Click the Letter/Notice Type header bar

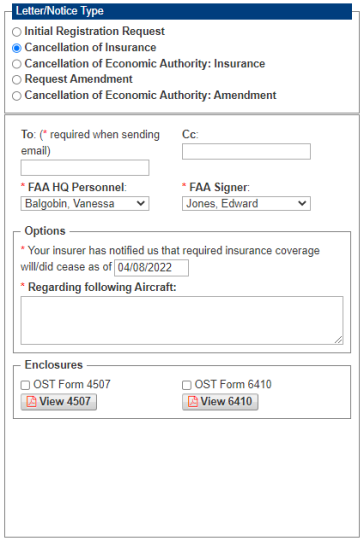coord(182,11)
